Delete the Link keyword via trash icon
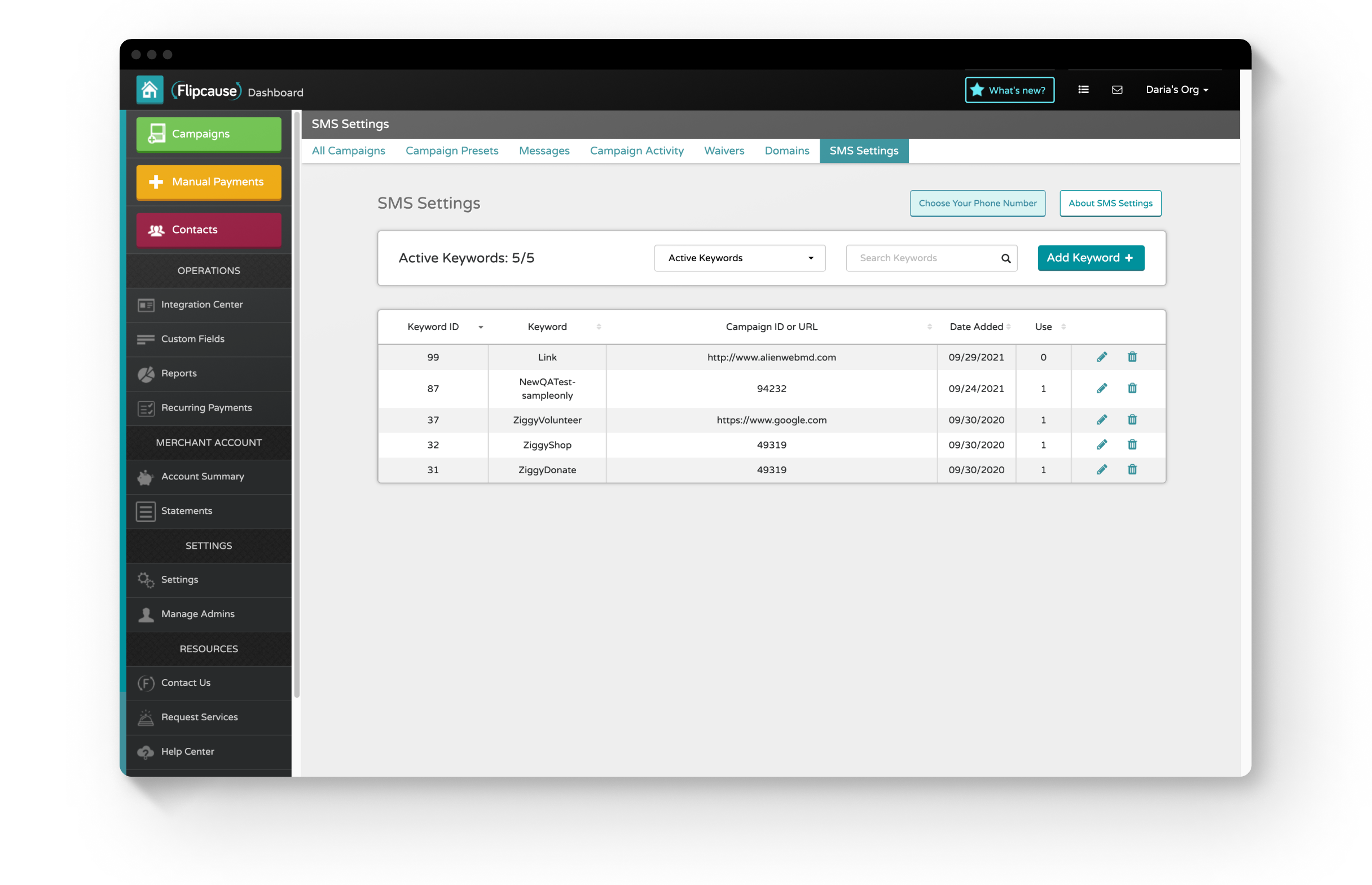Viewport: 1372px width, 885px height. (1132, 357)
